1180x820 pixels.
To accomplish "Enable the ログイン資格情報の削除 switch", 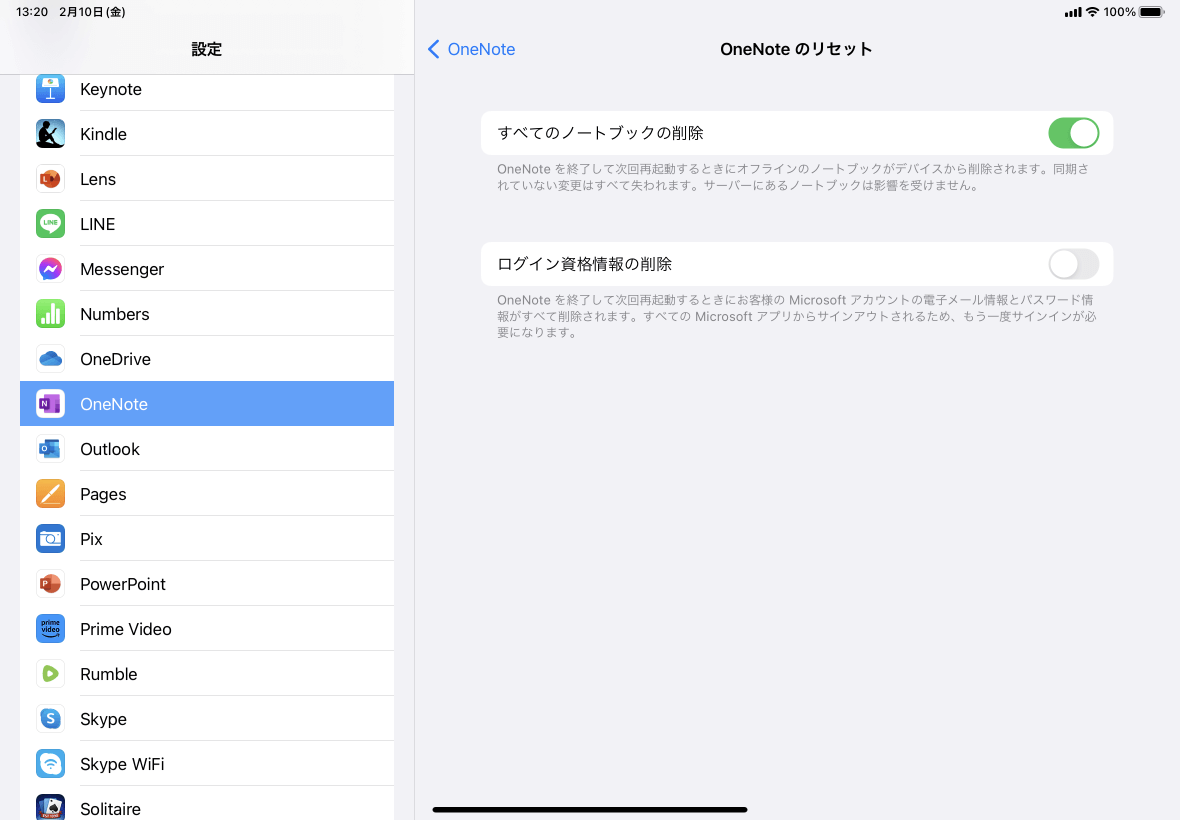I will pyautogui.click(x=1074, y=264).
